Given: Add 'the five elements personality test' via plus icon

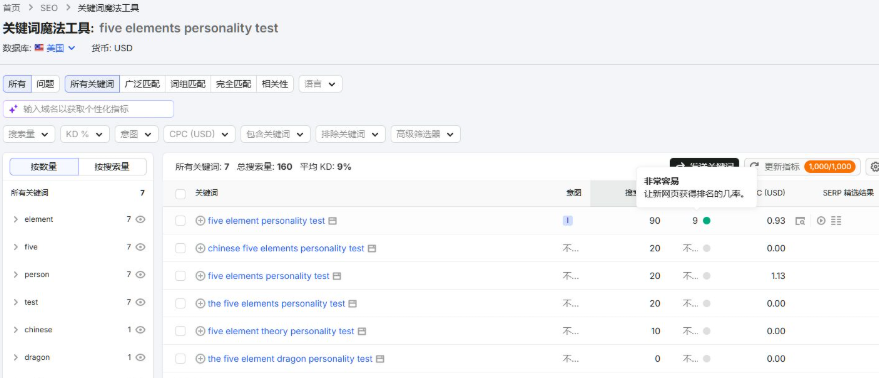Looking at the screenshot, I should (x=200, y=303).
